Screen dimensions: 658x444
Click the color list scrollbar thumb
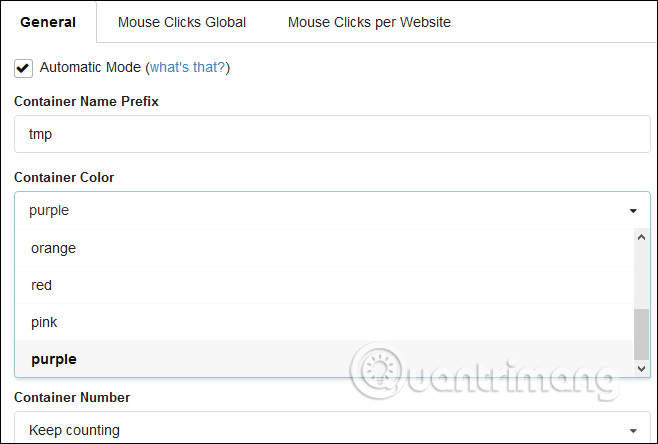[x=642, y=333]
